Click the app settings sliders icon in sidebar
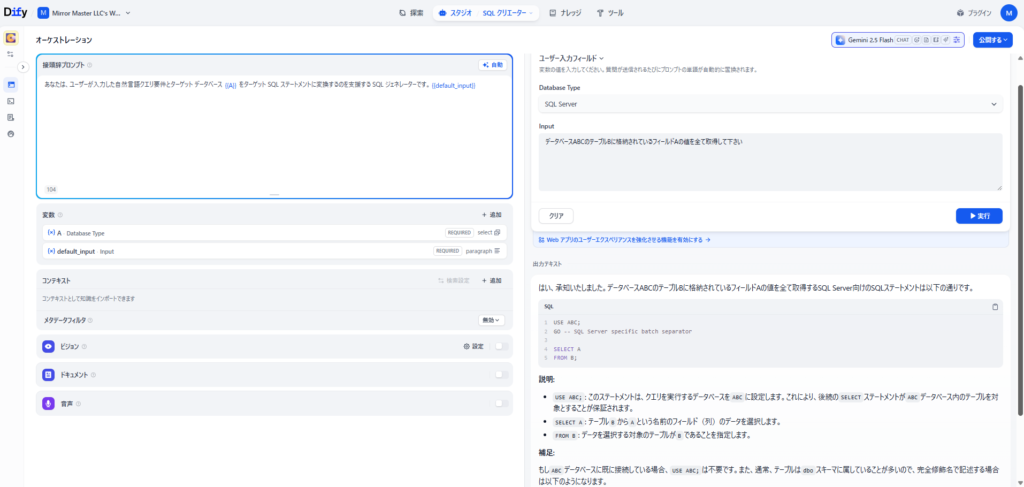Screen dimensions: 1024x487 (x=10, y=54)
